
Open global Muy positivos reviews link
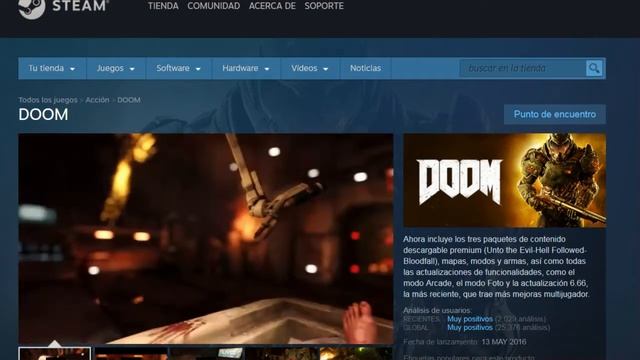point(470,327)
